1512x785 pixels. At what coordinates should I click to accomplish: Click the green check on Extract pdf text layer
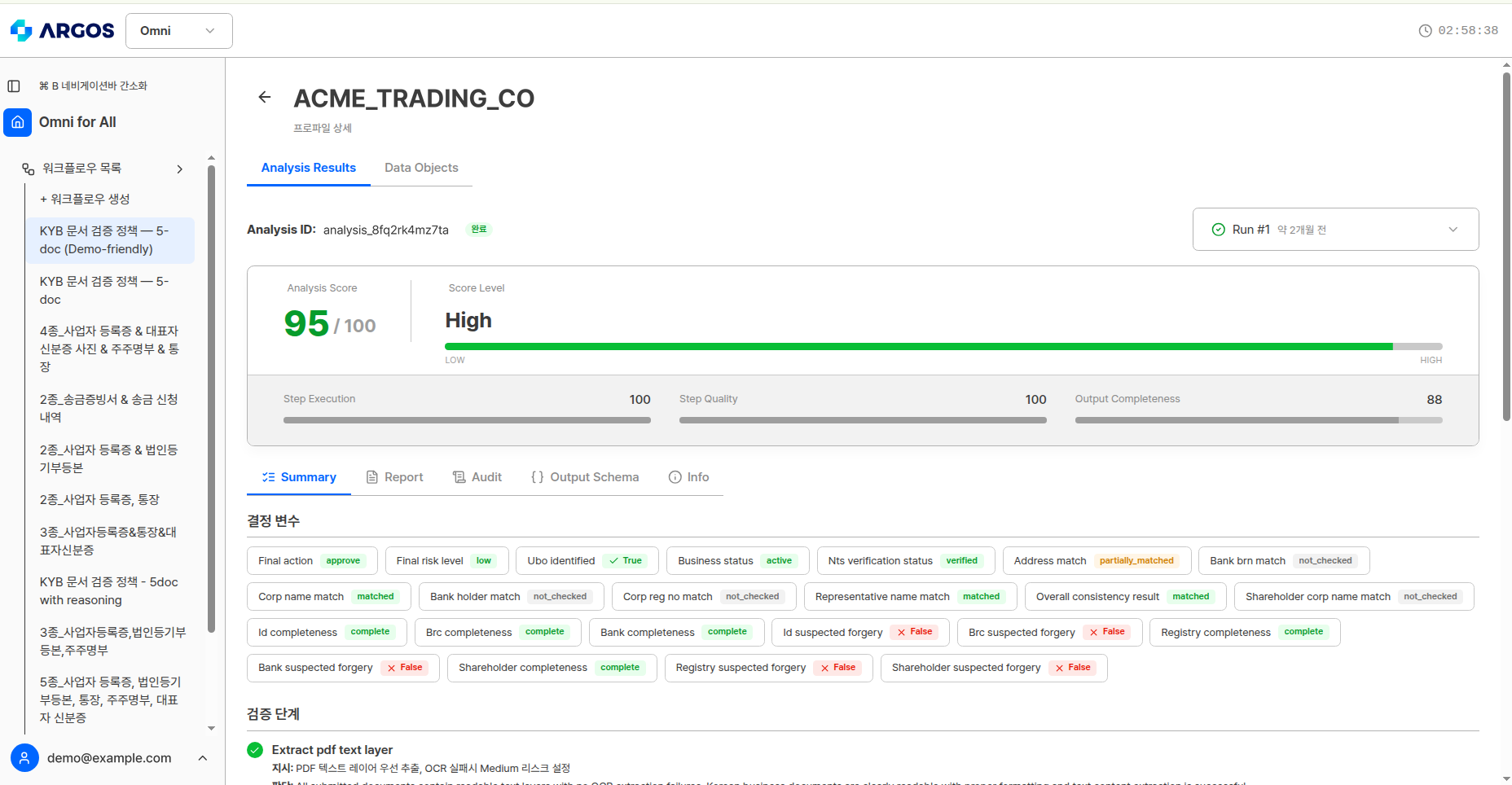[255, 750]
